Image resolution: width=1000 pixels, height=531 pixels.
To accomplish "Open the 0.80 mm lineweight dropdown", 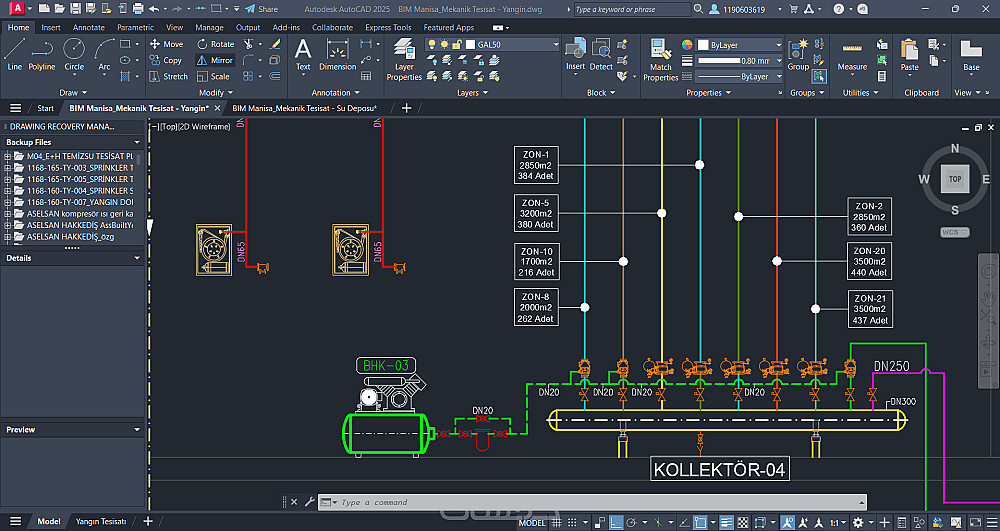I will [x=740, y=61].
